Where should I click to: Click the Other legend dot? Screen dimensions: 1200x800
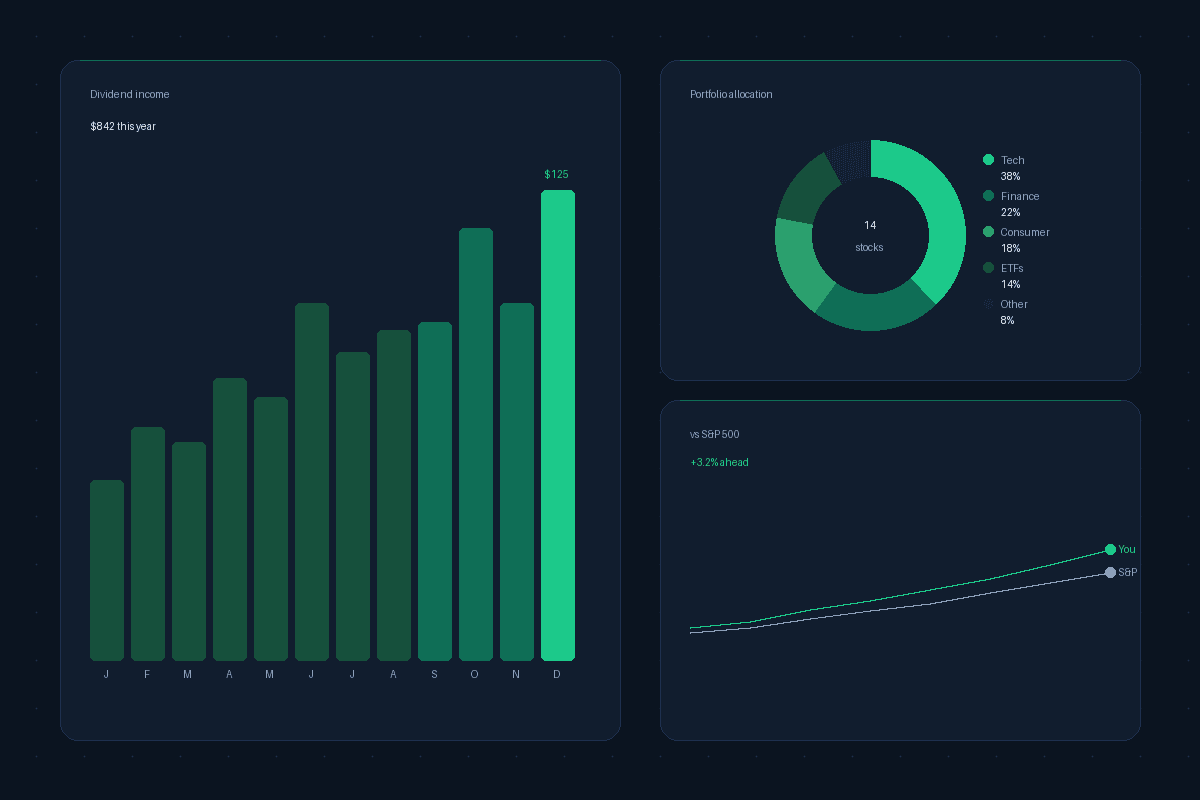[x=988, y=304]
